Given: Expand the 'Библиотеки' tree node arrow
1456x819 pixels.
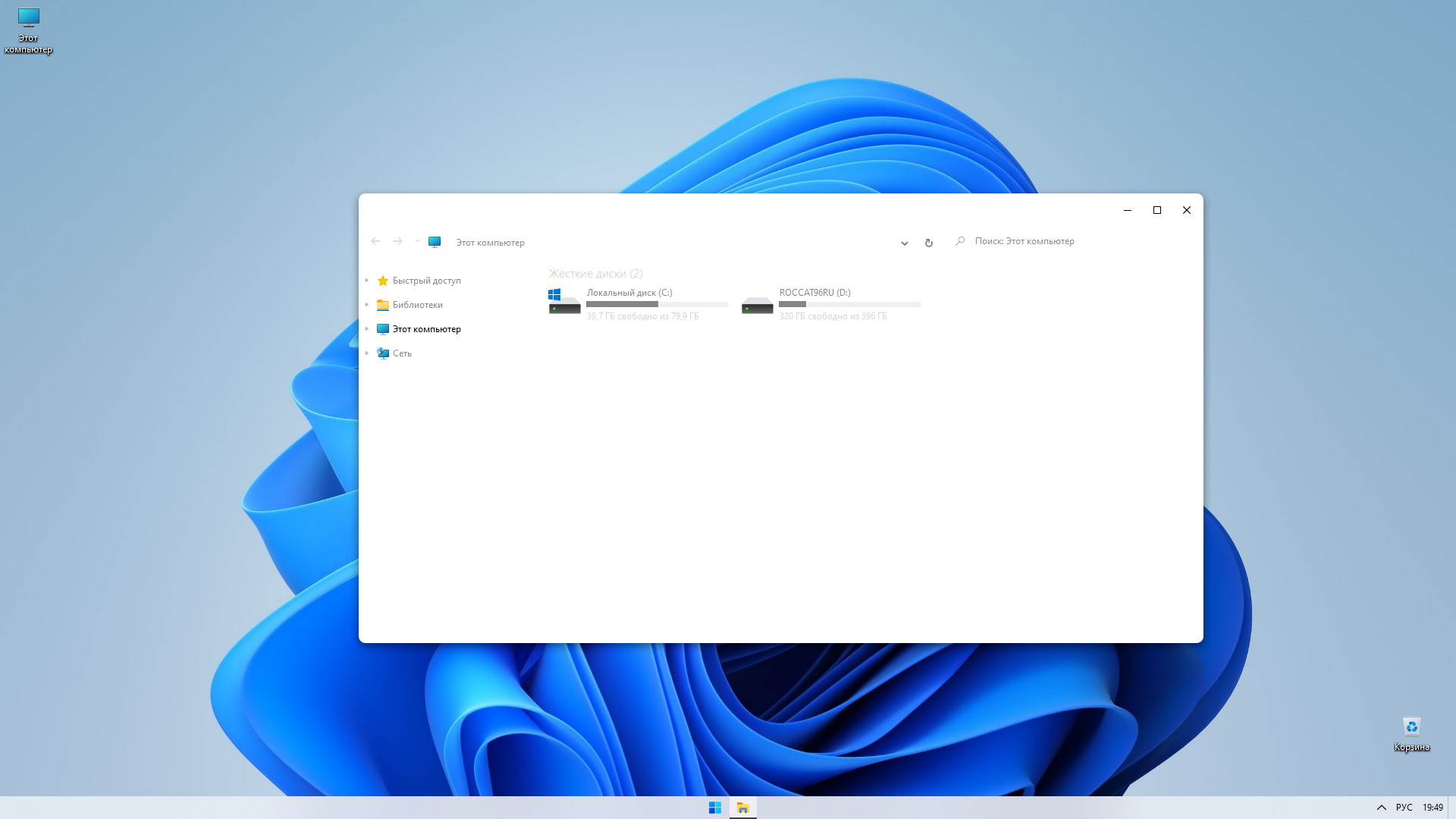Looking at the screenshot, I should click(367, 305).
